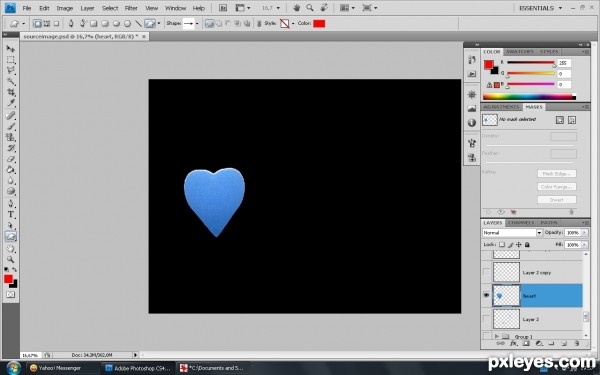
Task: Toggle lock position icon
Action: coord(518,245)
